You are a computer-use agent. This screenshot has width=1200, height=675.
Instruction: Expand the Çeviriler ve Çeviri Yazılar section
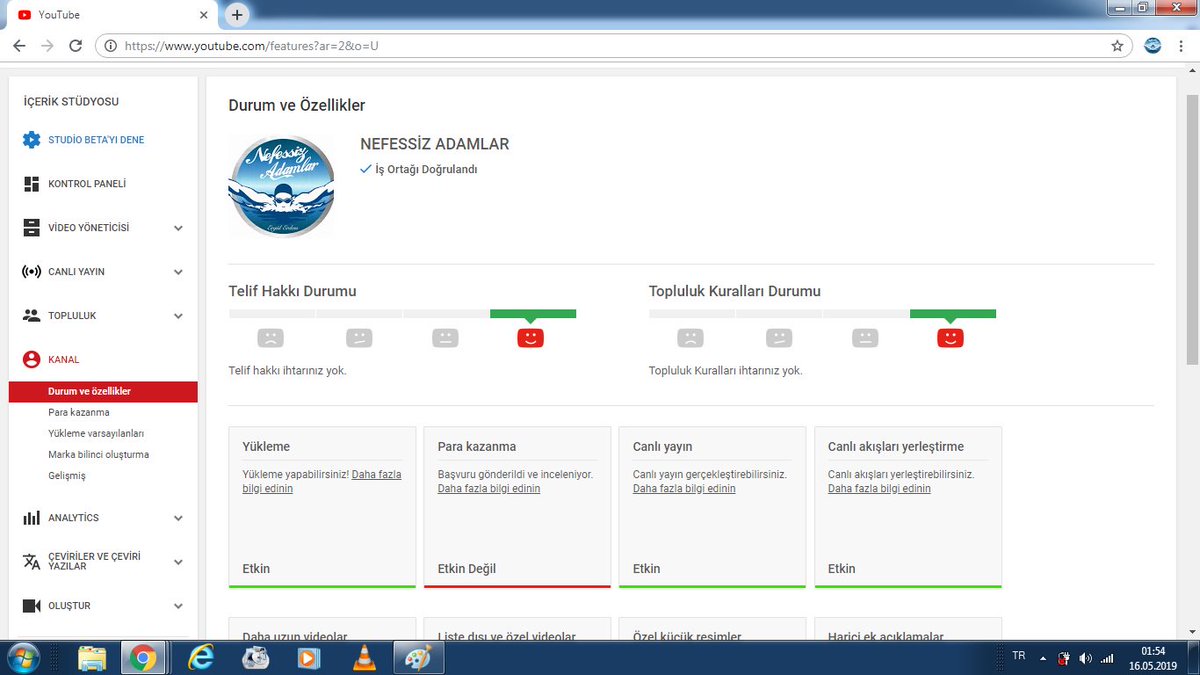point(178,562)
